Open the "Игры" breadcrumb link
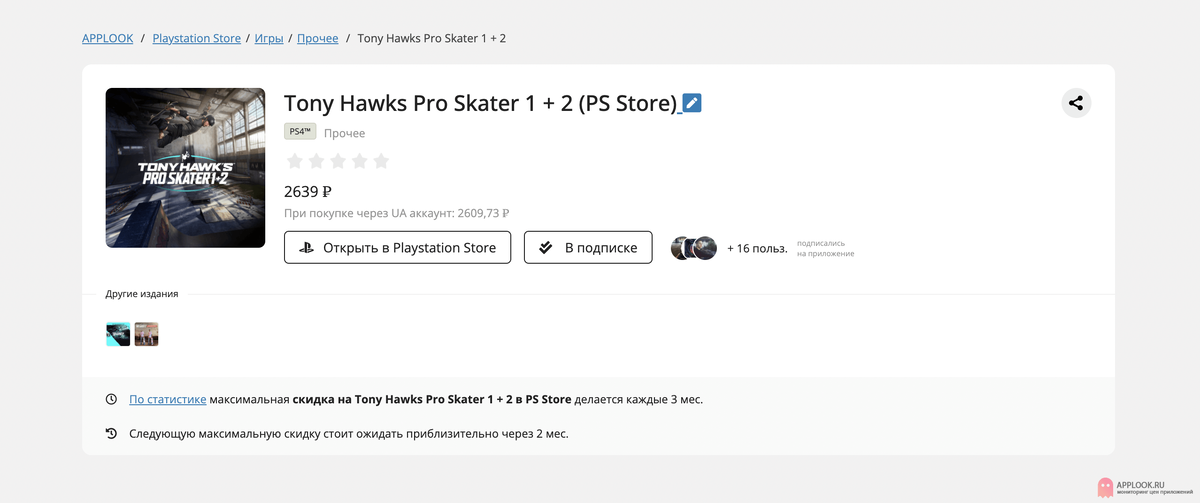The width and height of the screenshot is (1200, 503). 268,39
